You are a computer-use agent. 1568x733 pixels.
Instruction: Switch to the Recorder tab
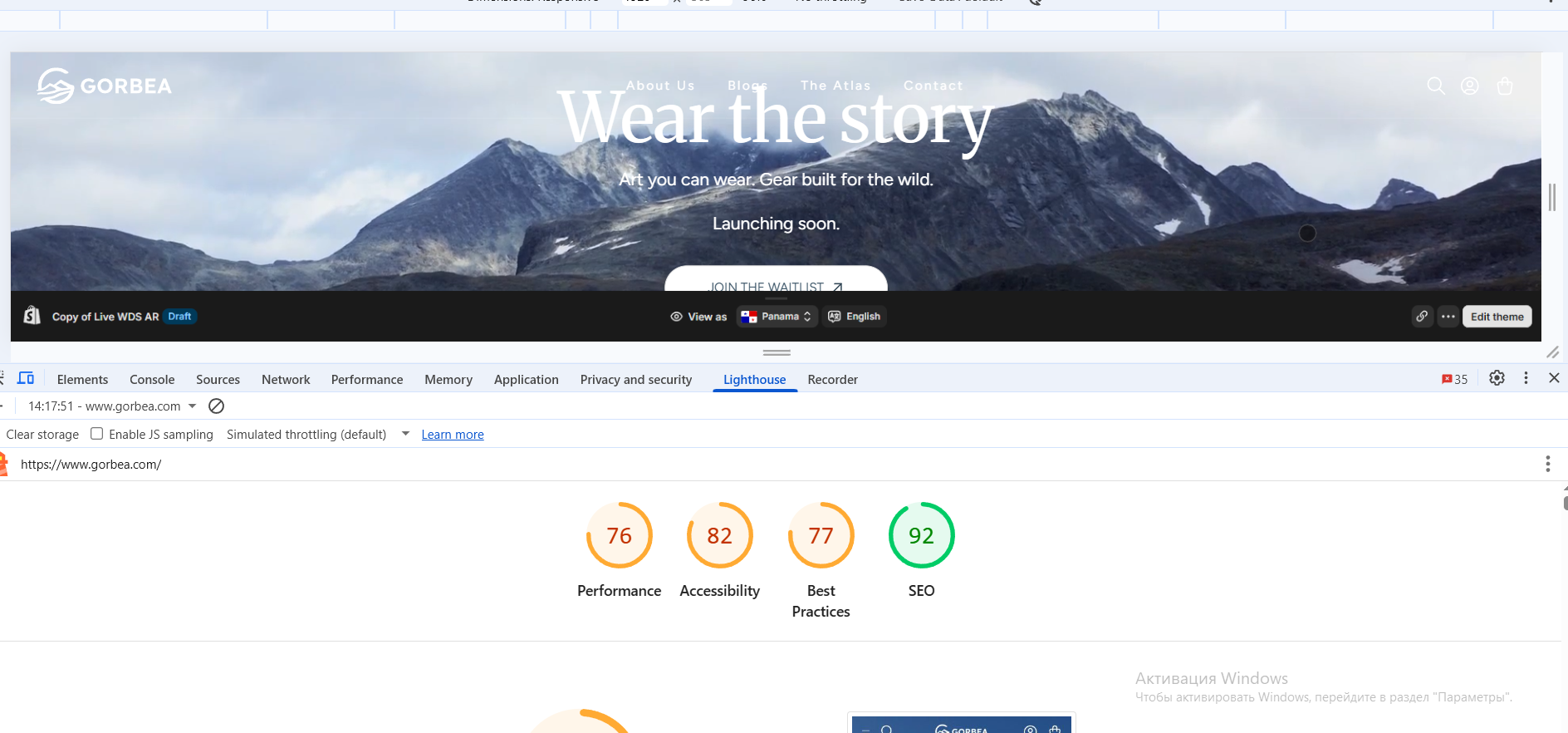pyautogui.click(x=832, y=379)
